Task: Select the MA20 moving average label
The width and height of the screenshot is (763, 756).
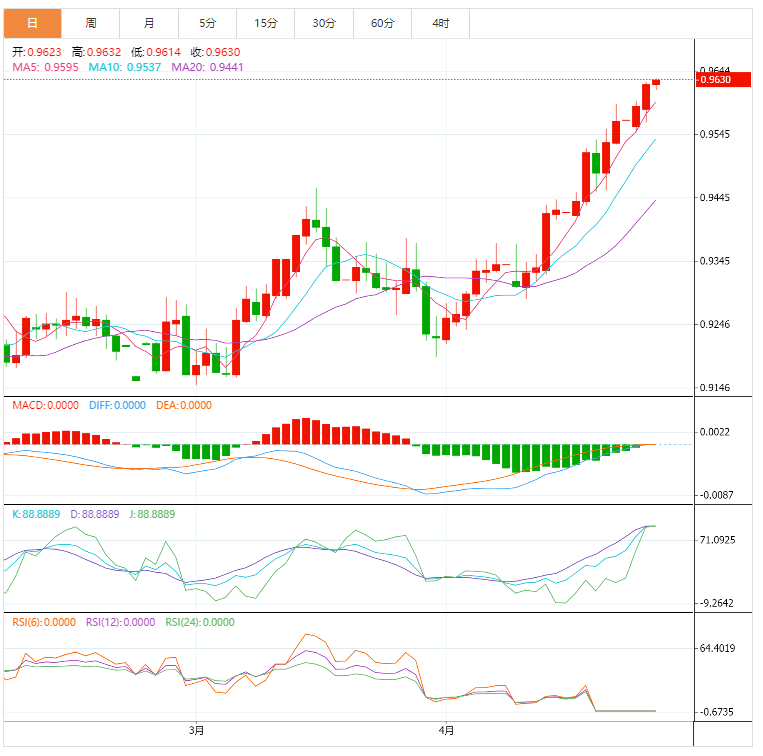Action: pos(207,67)
